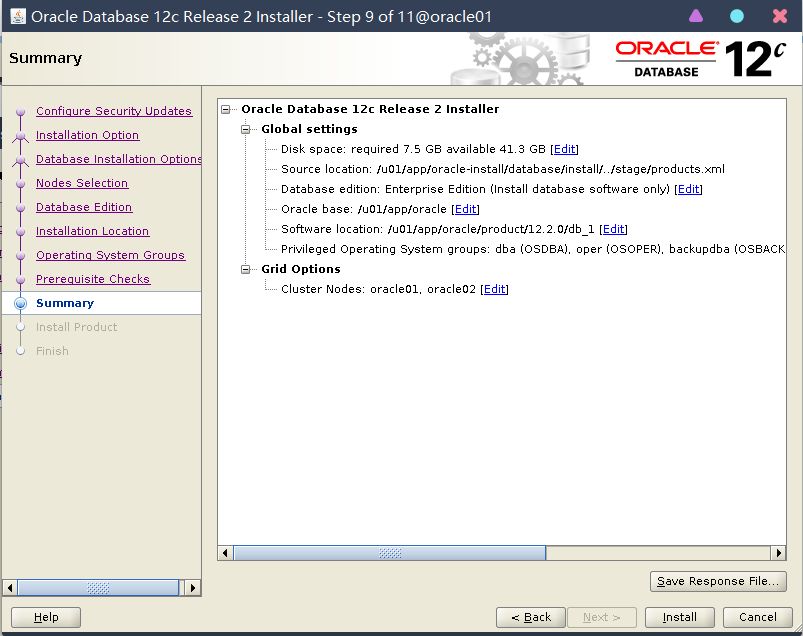
Task: Return to the Prerequisite Checks step
Action: click(x=93, y=279)
